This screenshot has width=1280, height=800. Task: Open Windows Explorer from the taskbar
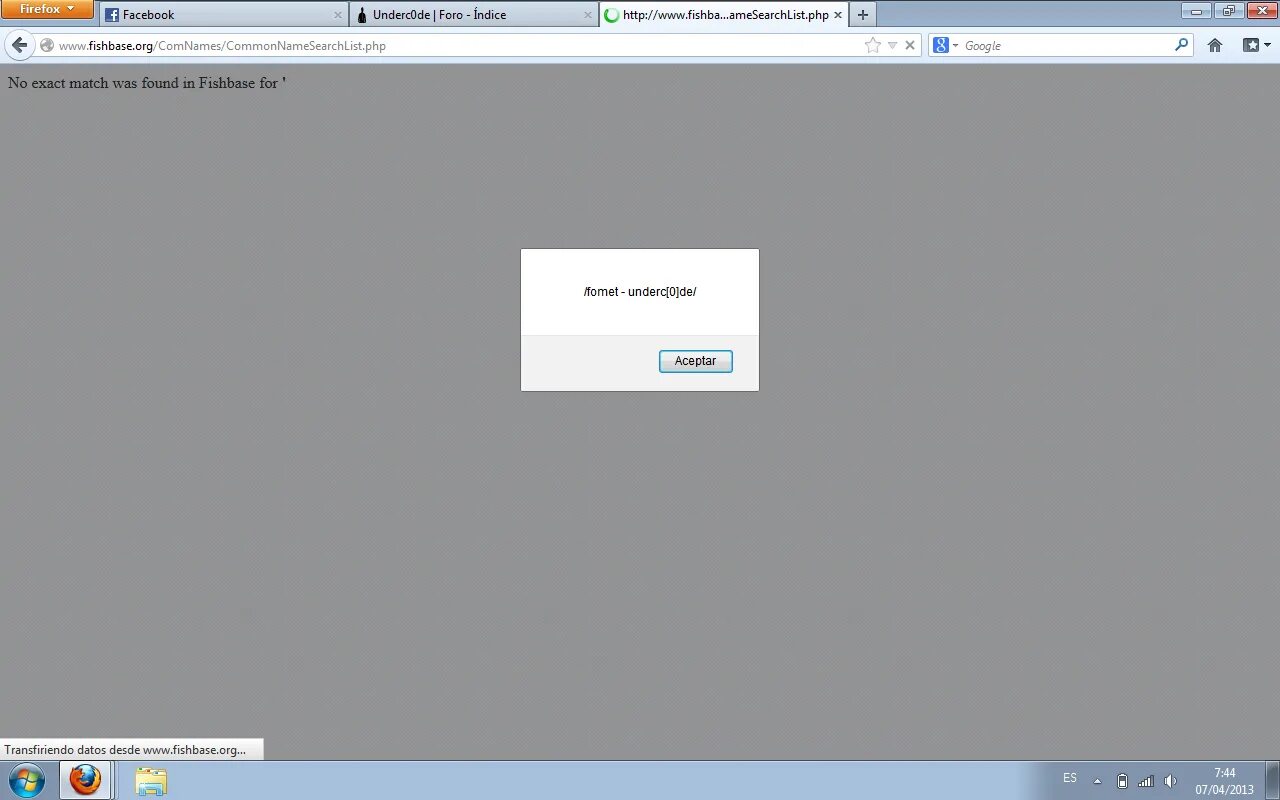(151, 780)
